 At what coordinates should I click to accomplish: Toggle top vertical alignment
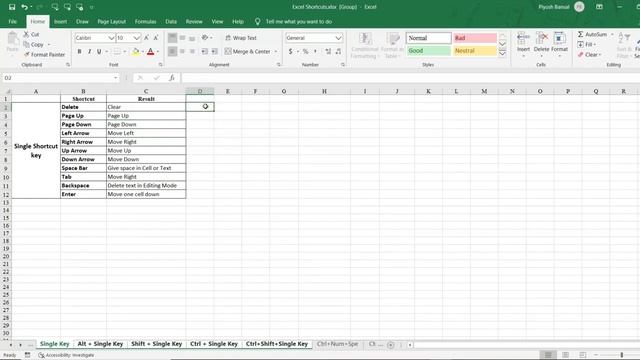point(172,38)
